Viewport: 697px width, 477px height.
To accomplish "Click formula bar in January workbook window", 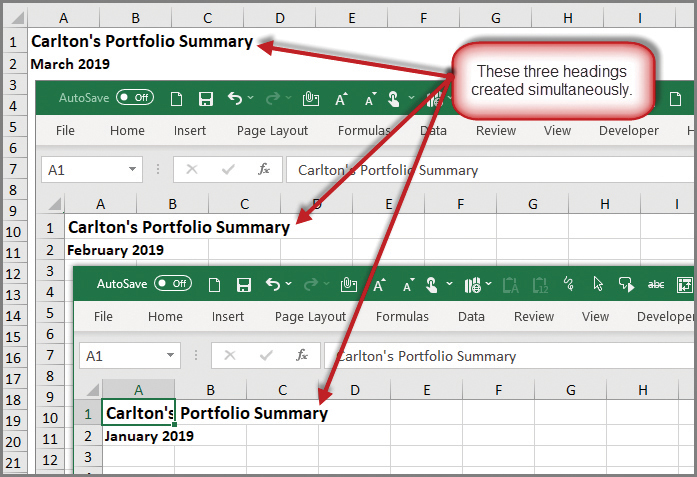I will [x=500, y=356].
